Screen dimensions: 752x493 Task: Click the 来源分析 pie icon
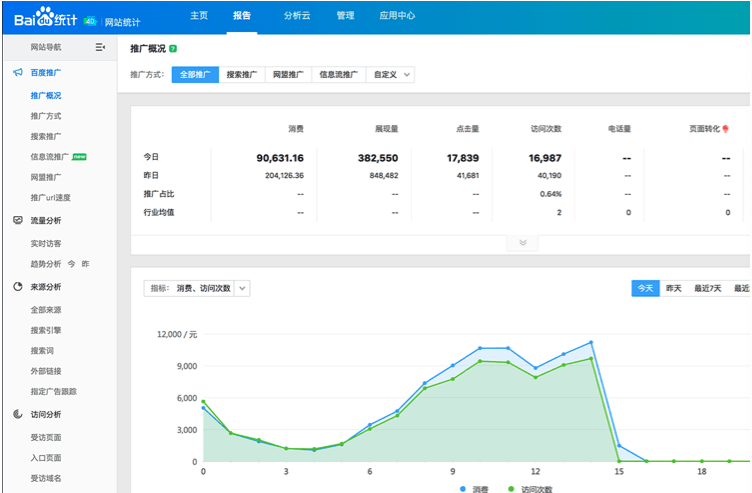18,286
